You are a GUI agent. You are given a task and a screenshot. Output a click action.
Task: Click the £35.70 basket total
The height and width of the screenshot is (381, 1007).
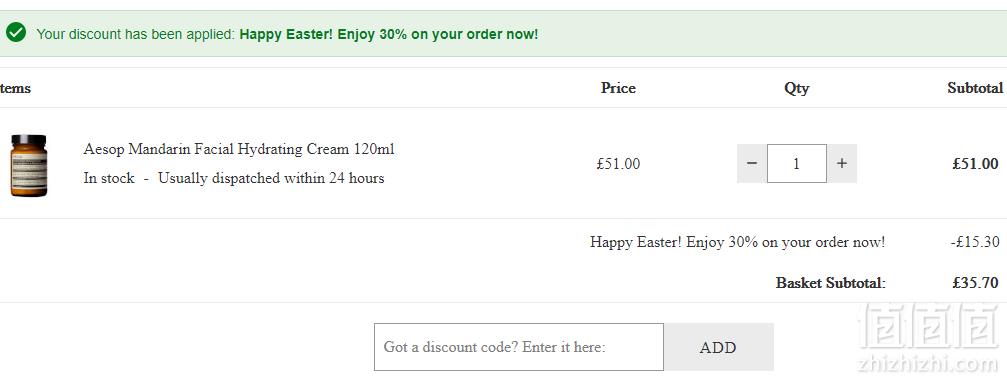coord(976,283)
